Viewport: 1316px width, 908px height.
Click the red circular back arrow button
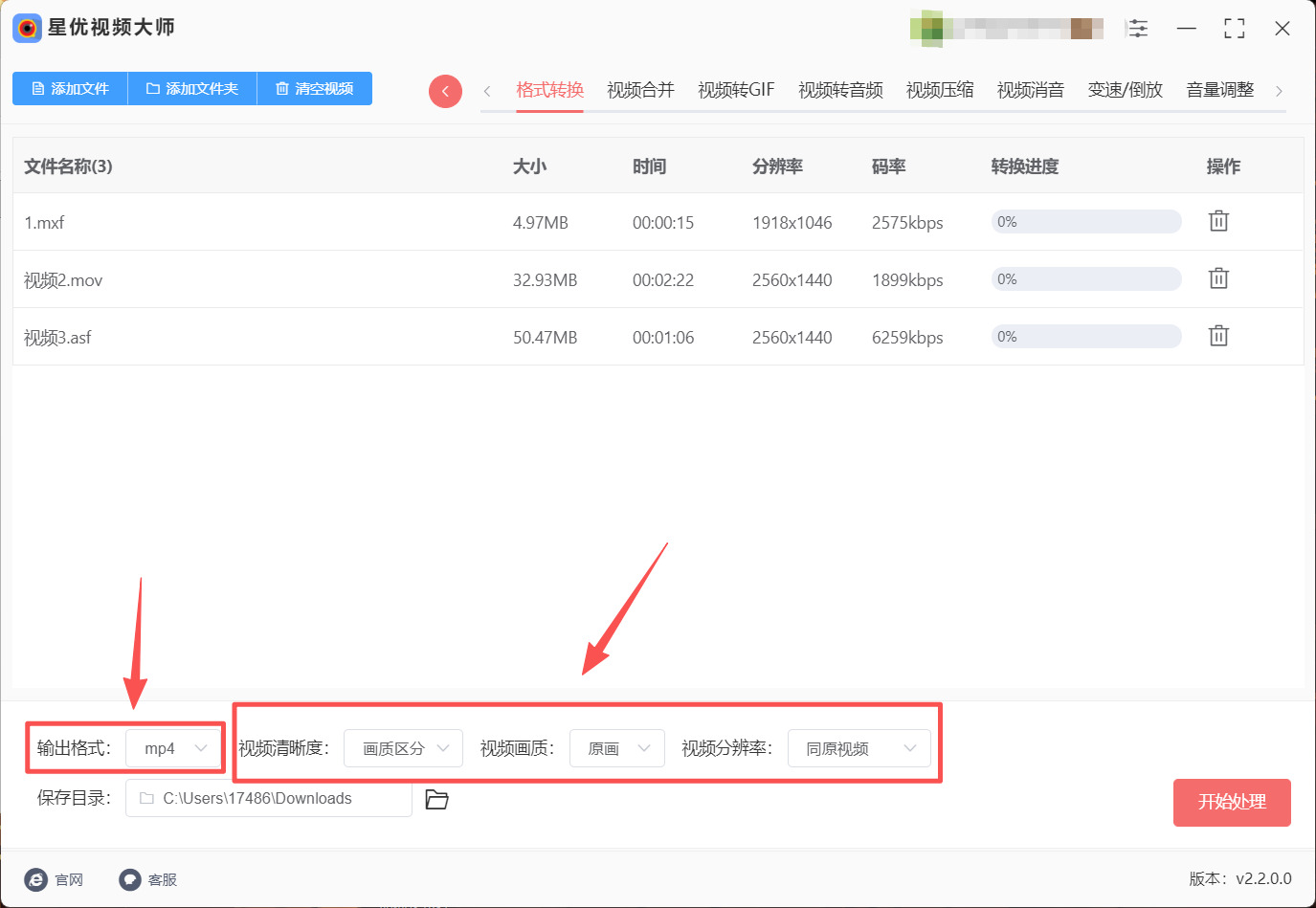[x=445, y=91]
